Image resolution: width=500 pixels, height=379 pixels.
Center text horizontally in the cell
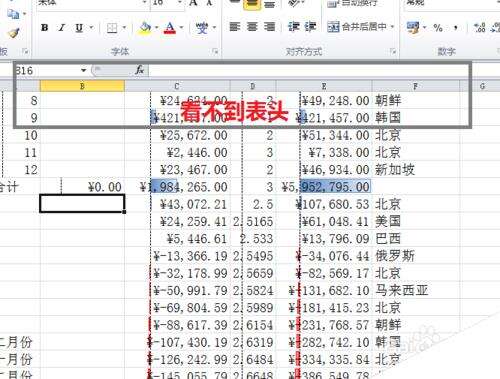[252, 26]
